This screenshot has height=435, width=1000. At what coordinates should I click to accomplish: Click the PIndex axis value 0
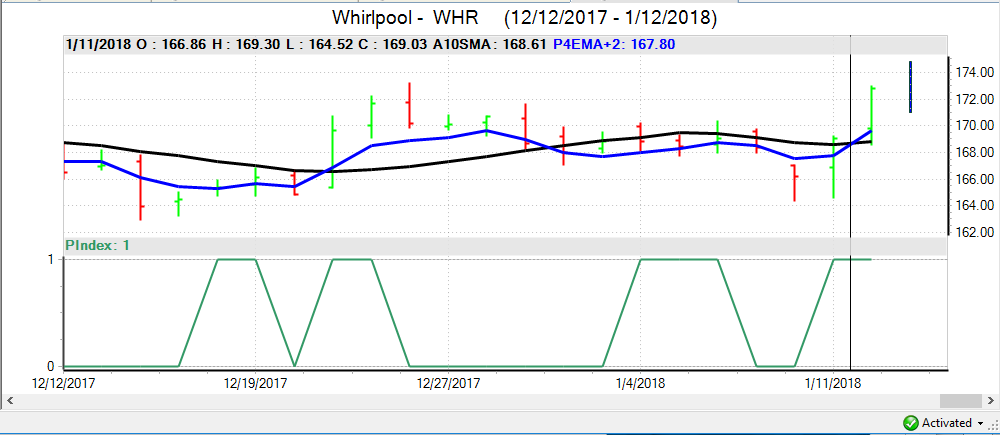tap(50, 366)
